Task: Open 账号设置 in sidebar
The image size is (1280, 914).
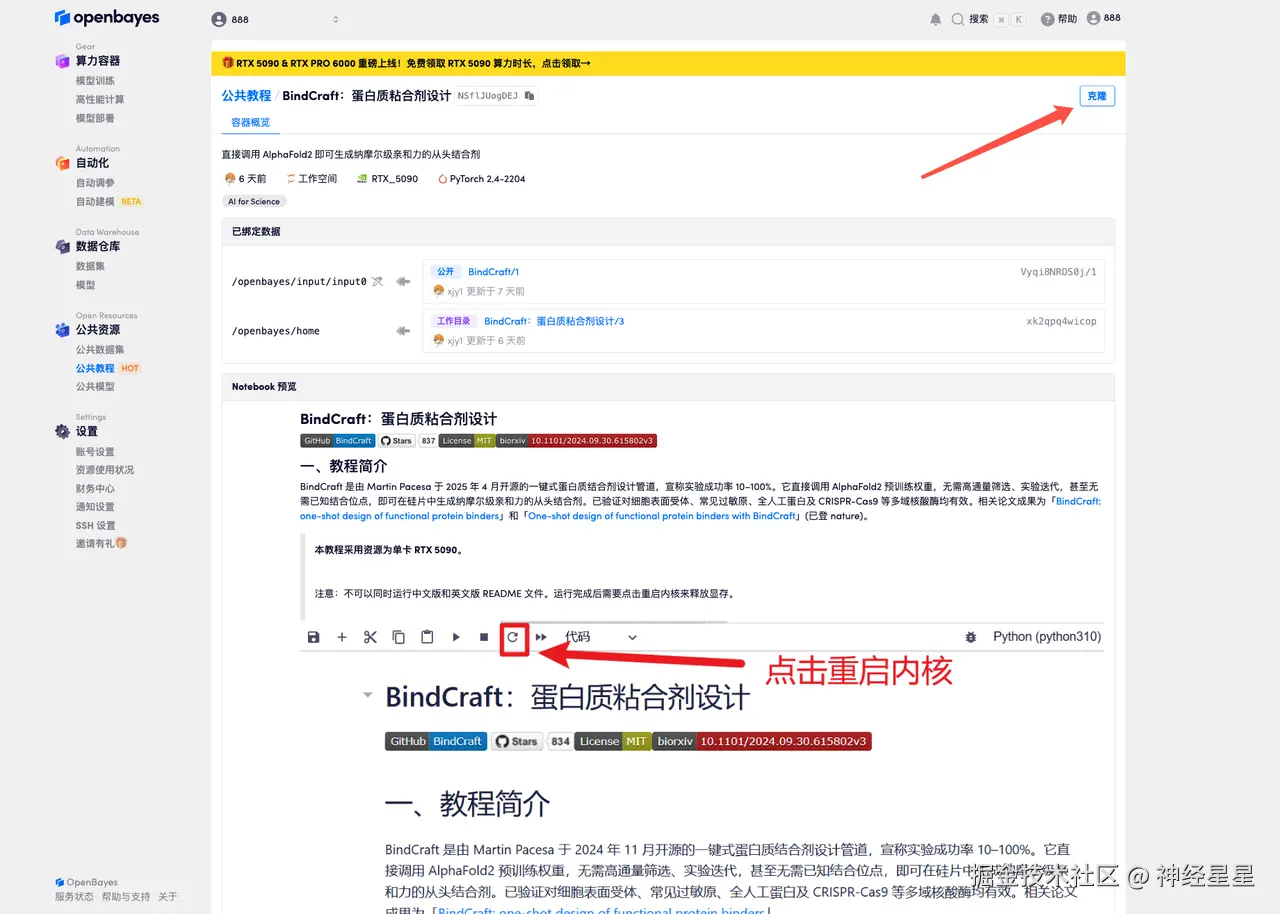Action: click(95, 452)
